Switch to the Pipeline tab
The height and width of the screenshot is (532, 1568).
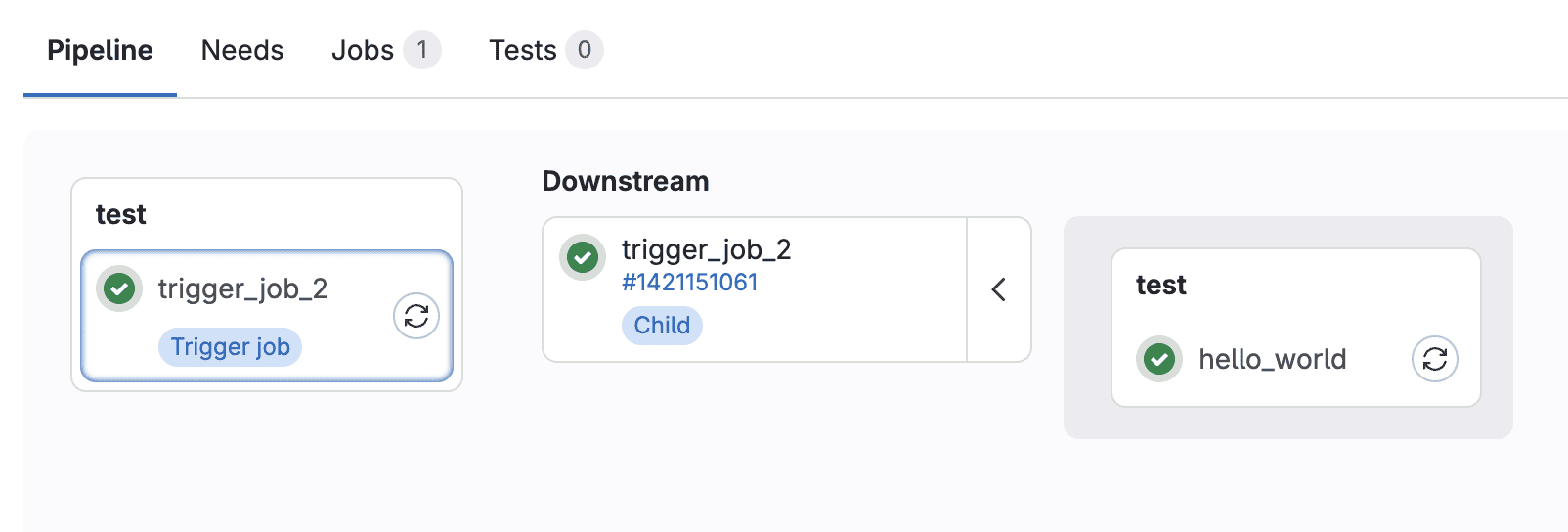pyautogui.click(x=100, y=50)
